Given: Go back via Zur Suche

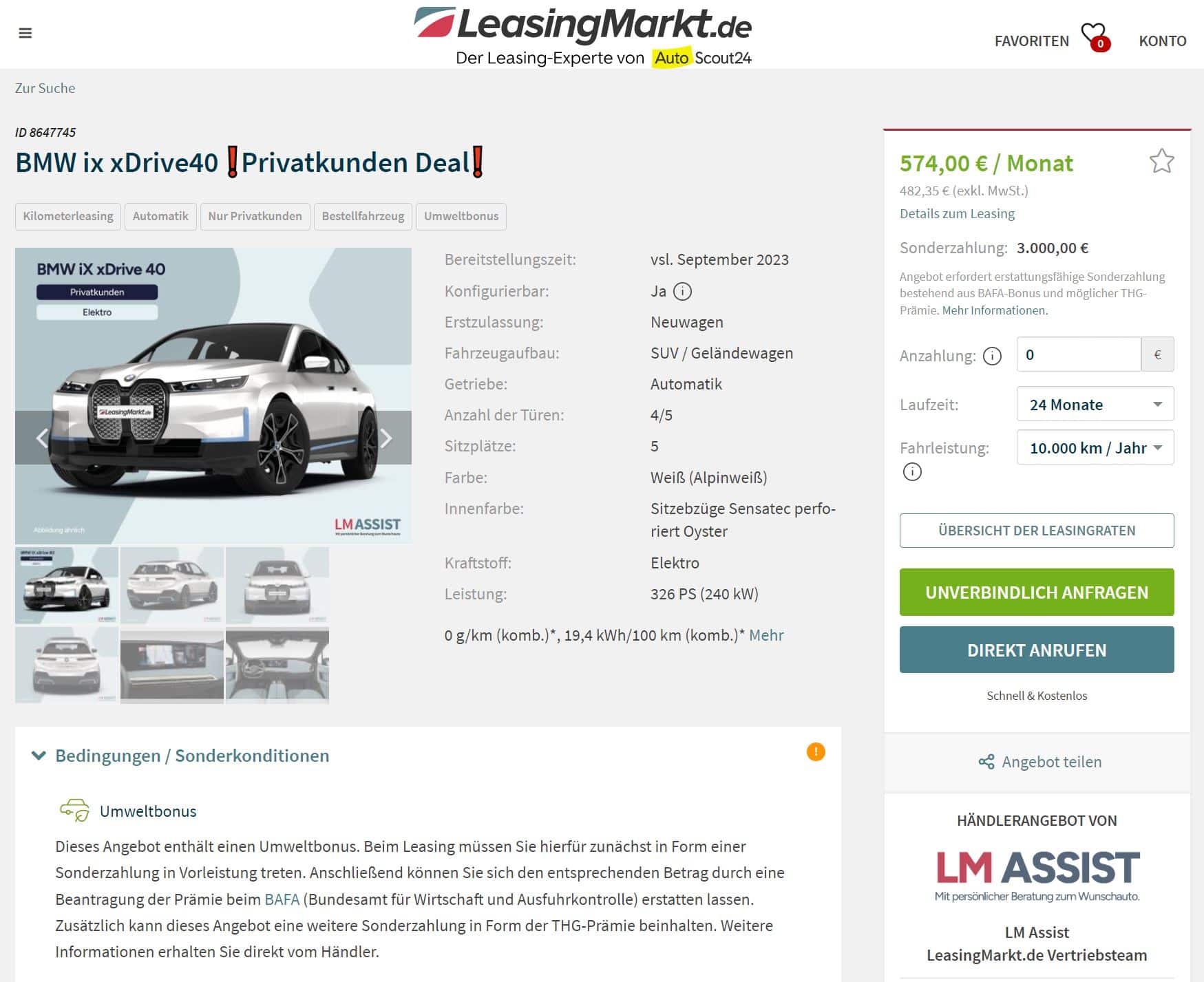Looking at the screenshot, I should point(45,88).
